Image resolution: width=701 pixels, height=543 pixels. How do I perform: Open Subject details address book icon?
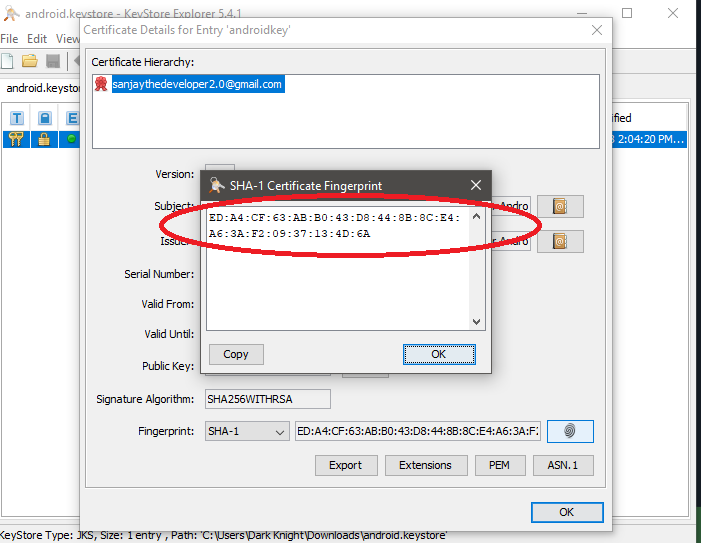click(560, 206)
